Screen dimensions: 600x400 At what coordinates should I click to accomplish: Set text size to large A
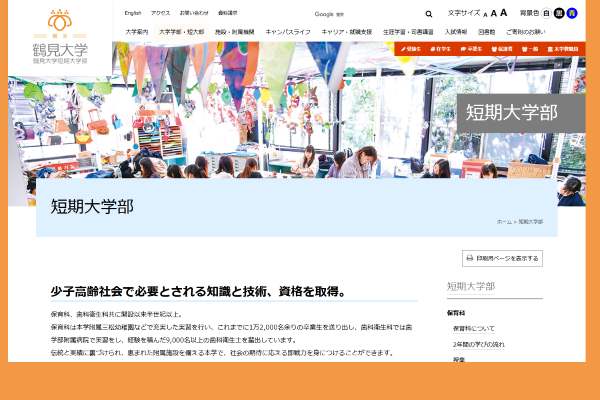(x=504, y=13)
